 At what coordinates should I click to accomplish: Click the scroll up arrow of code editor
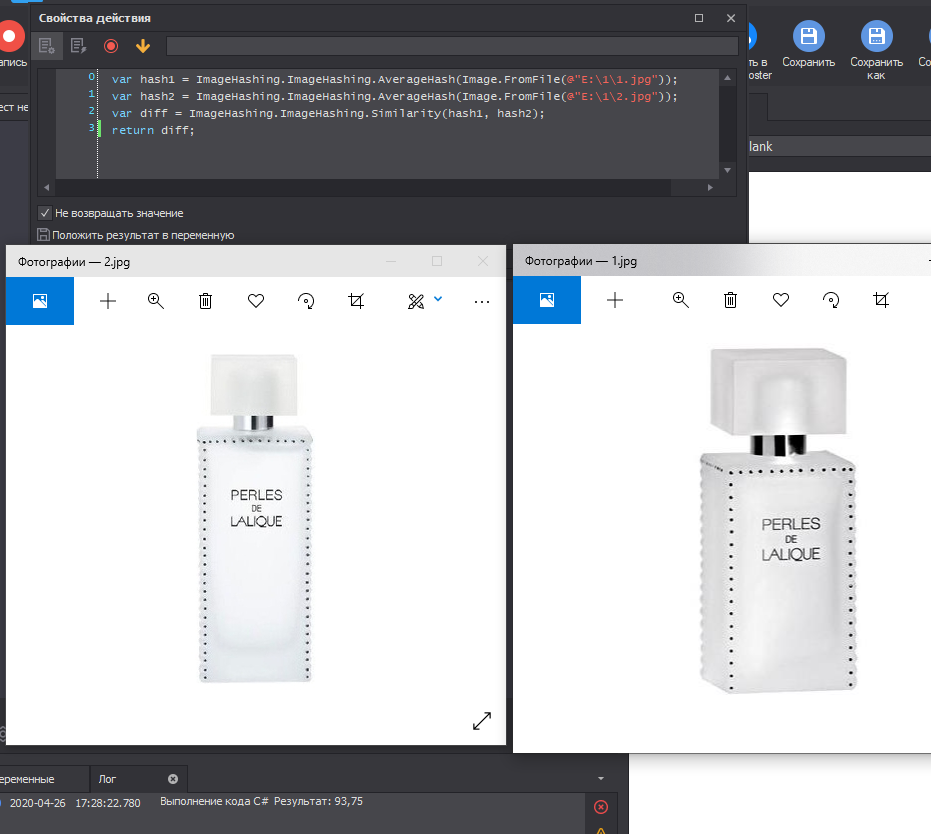[x=727, y=78]
